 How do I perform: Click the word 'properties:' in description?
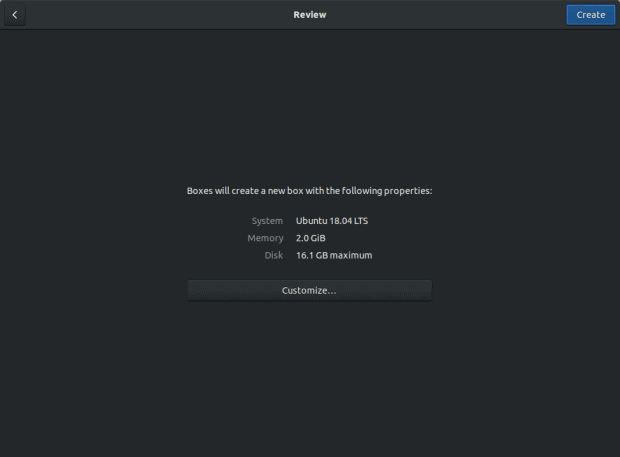click(x=408, y=190)
